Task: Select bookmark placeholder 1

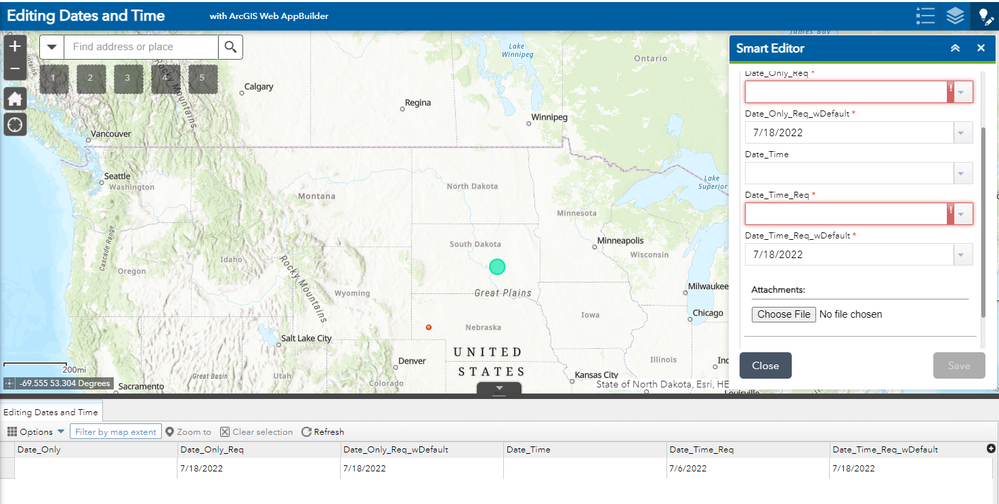Action: coord(54,79)
